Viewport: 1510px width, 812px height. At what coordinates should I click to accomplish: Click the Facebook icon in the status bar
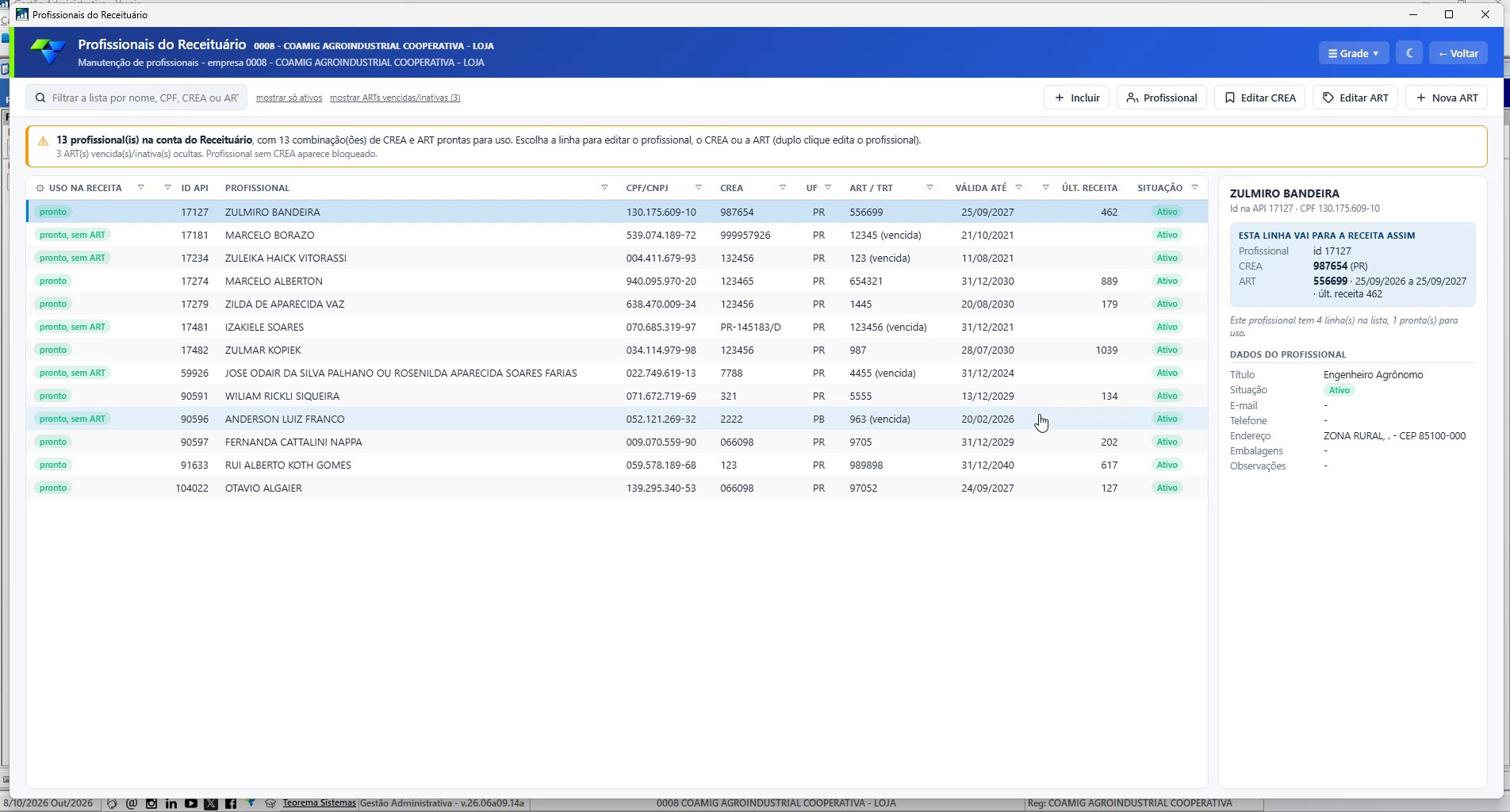(231, 803)
